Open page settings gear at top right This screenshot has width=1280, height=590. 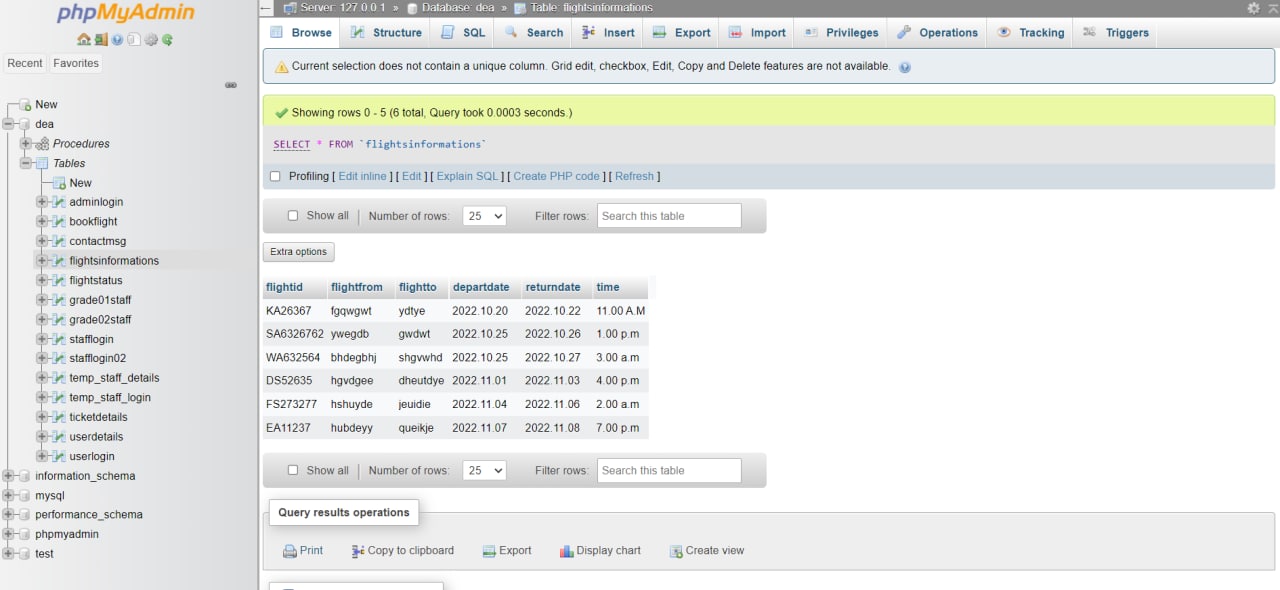tap(1254, 8)
